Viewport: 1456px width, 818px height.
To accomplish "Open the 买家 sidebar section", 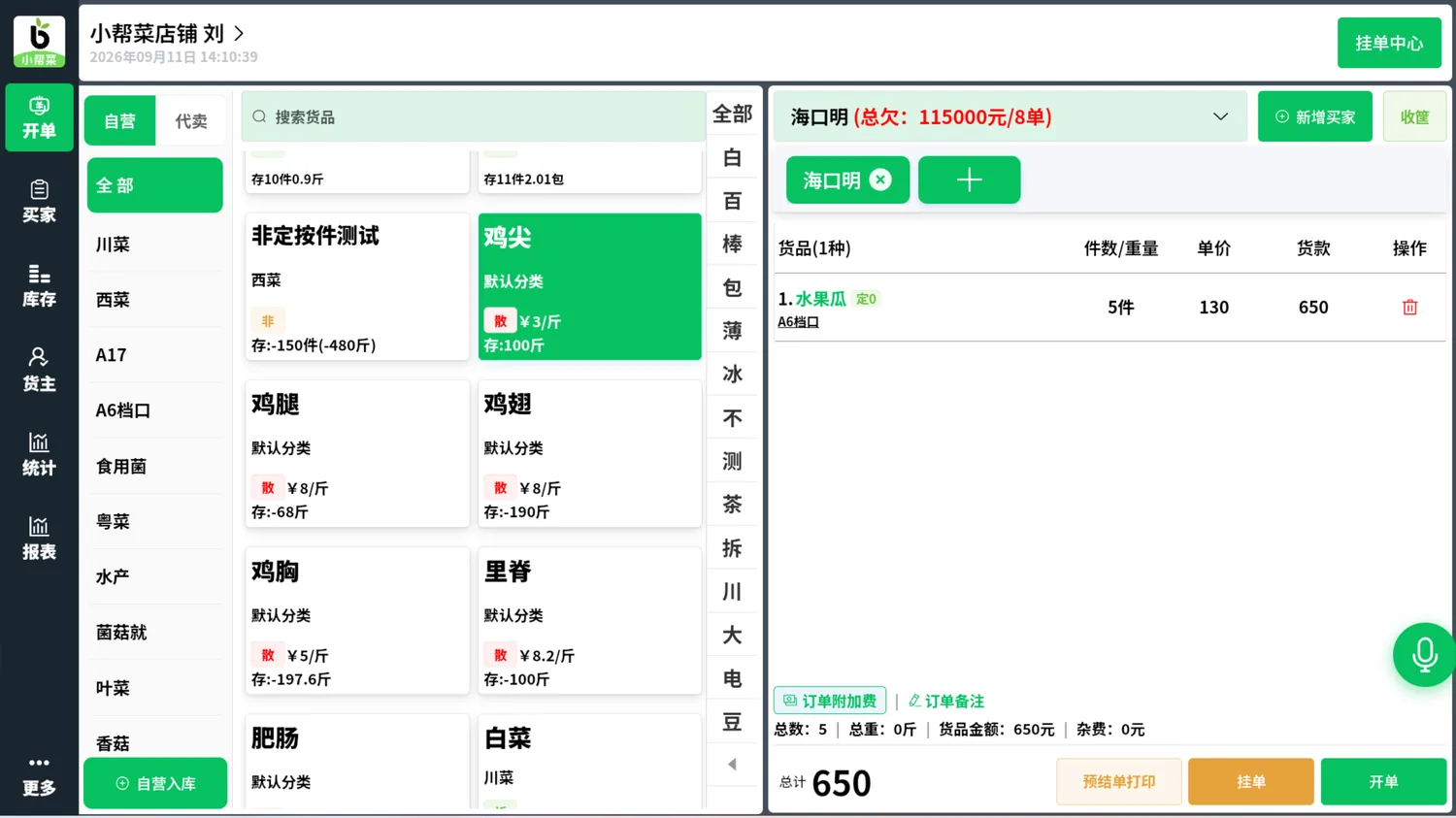I will click(x=39, y=202).
